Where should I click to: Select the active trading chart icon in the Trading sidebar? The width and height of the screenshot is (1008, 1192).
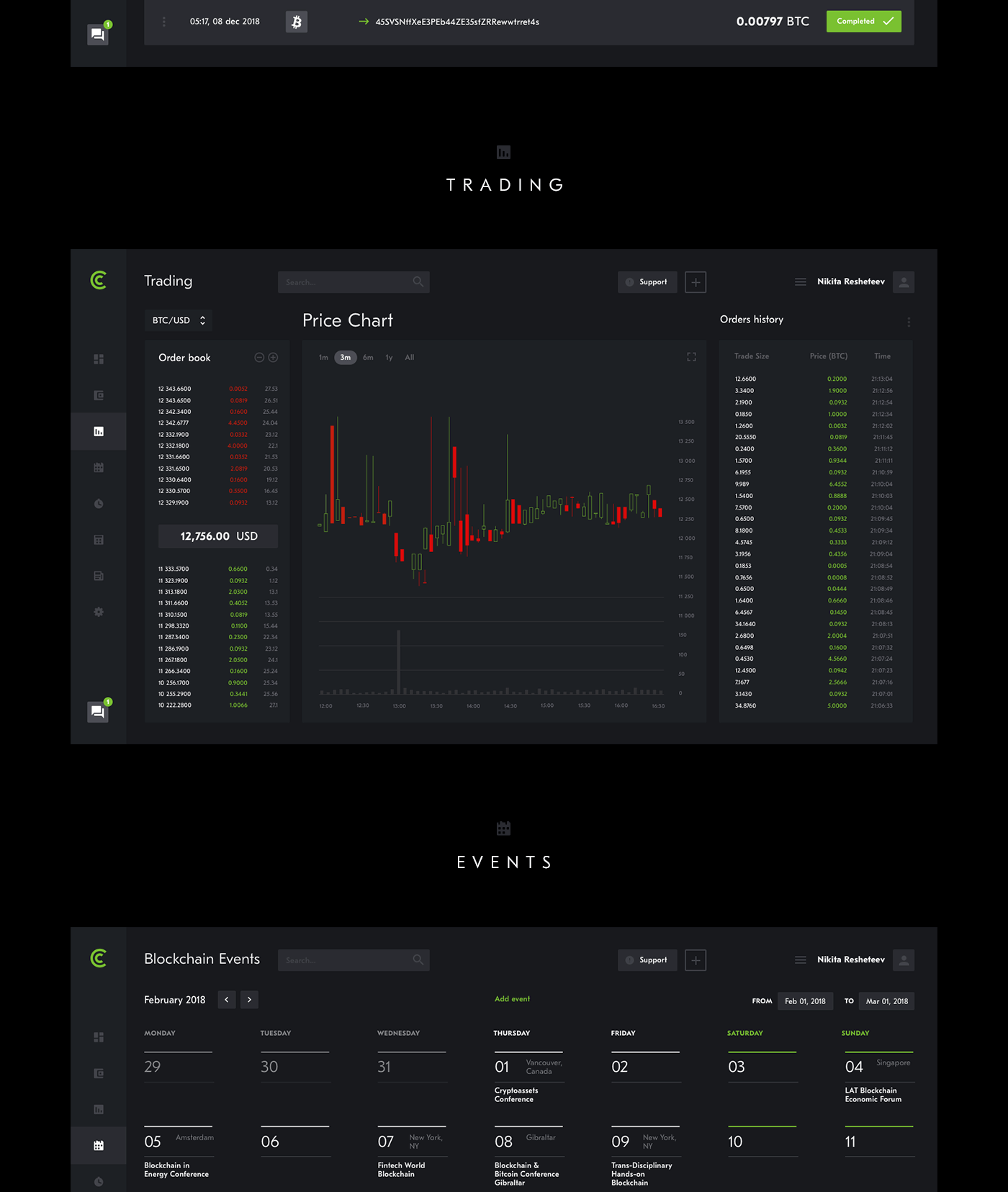[x=99, y=431]
